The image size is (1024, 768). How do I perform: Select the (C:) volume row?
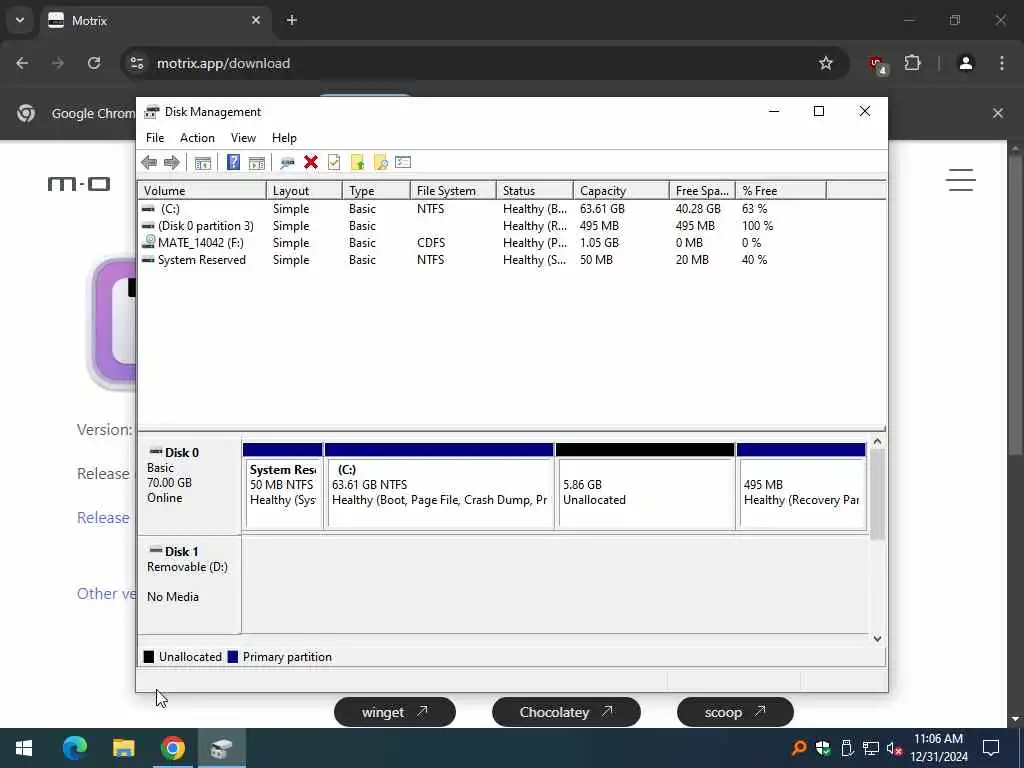[x=511, y=209]
